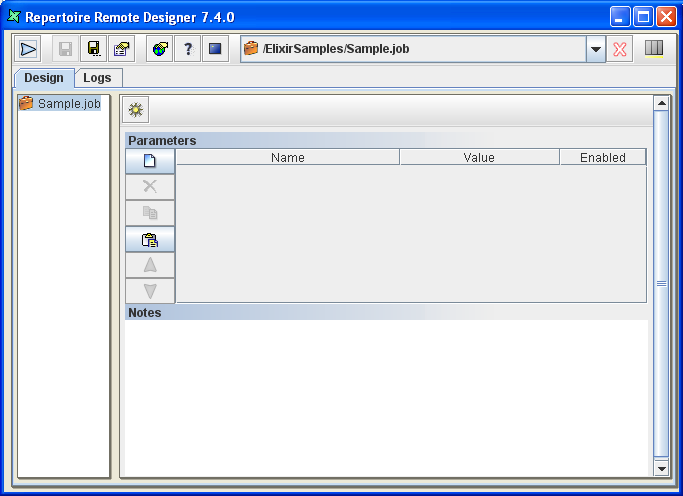Screen dimensions: 683x496
Task: Add a new parameter with page icon
Action: point(150,160)
